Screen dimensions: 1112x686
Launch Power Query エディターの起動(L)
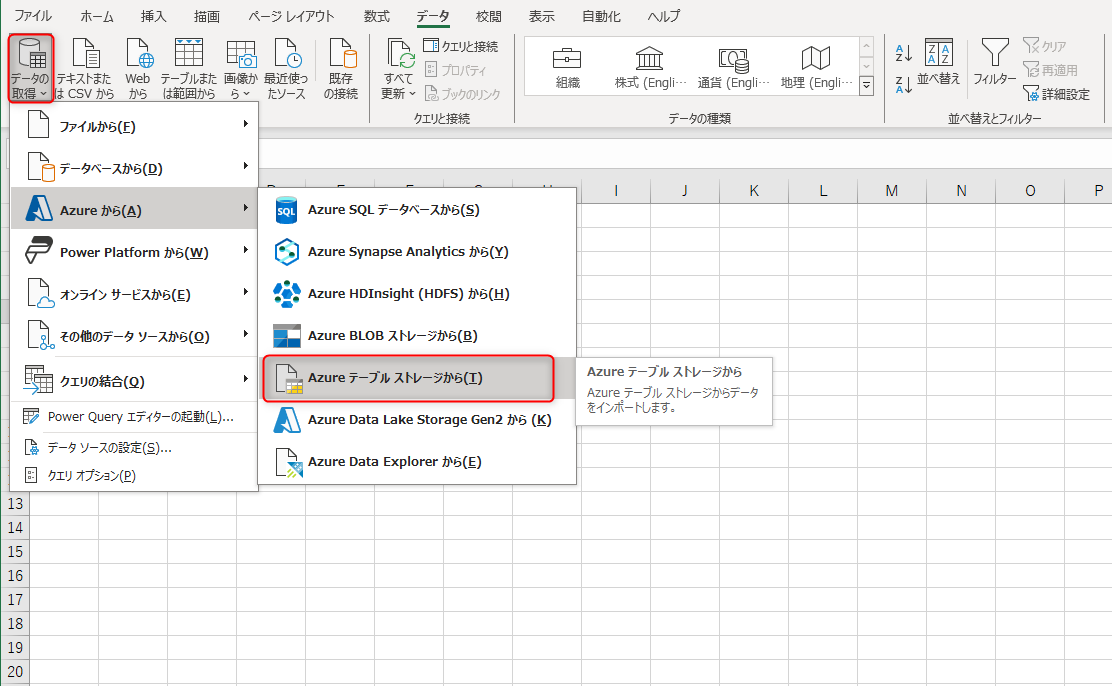click(134, 416)
